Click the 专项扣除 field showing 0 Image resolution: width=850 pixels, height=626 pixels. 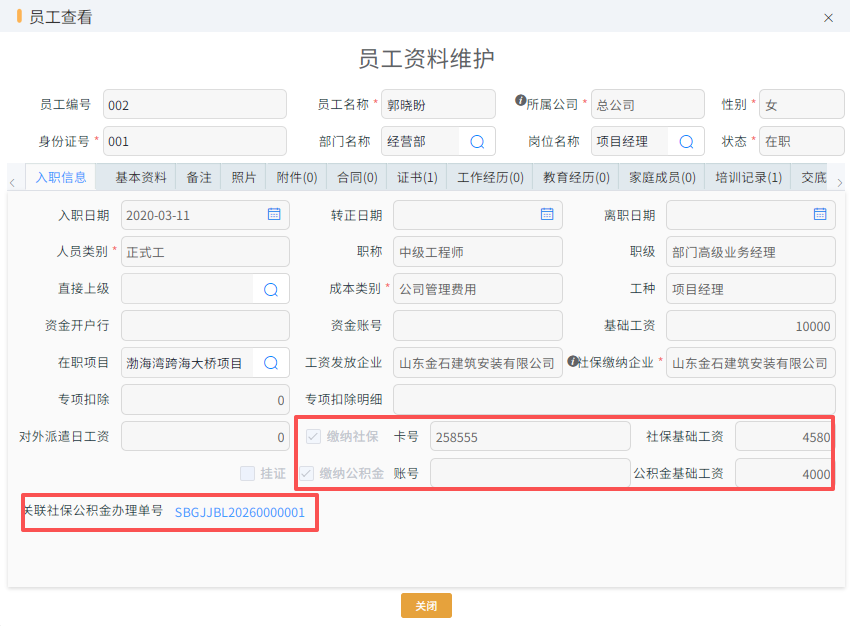(205, 399)
